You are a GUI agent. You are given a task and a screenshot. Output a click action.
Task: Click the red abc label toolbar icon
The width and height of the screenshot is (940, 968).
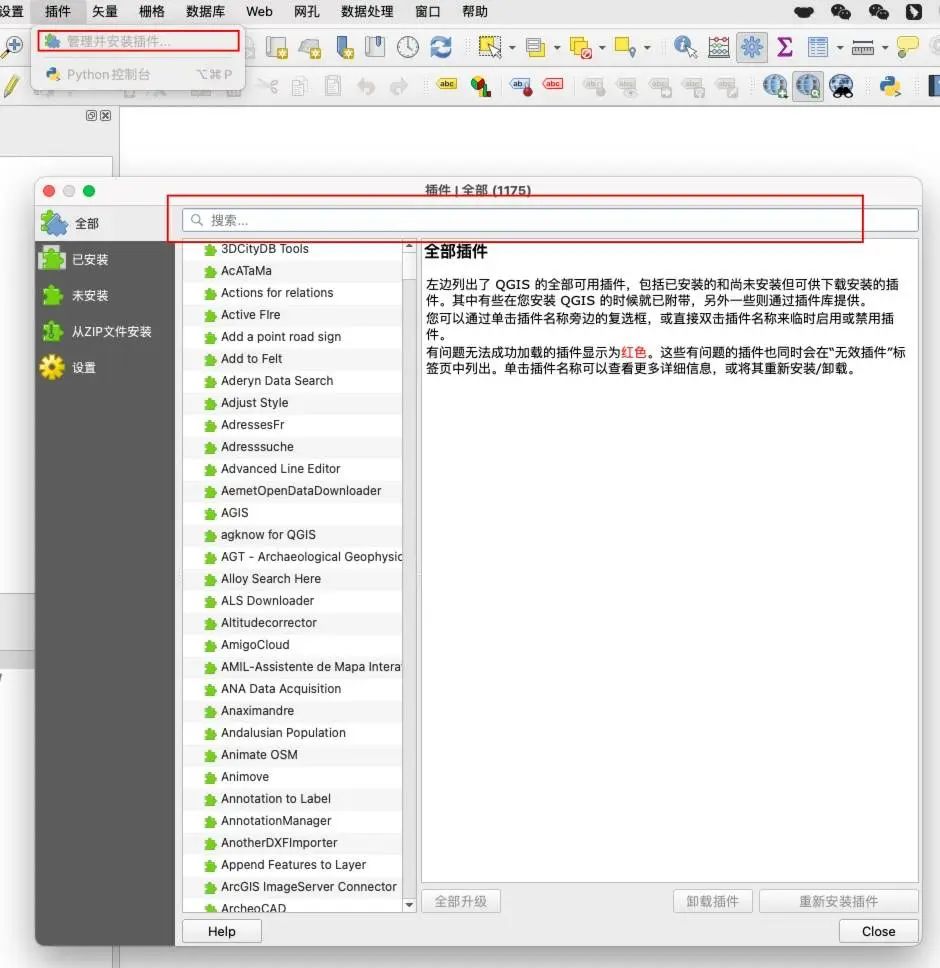coord(552,84)
